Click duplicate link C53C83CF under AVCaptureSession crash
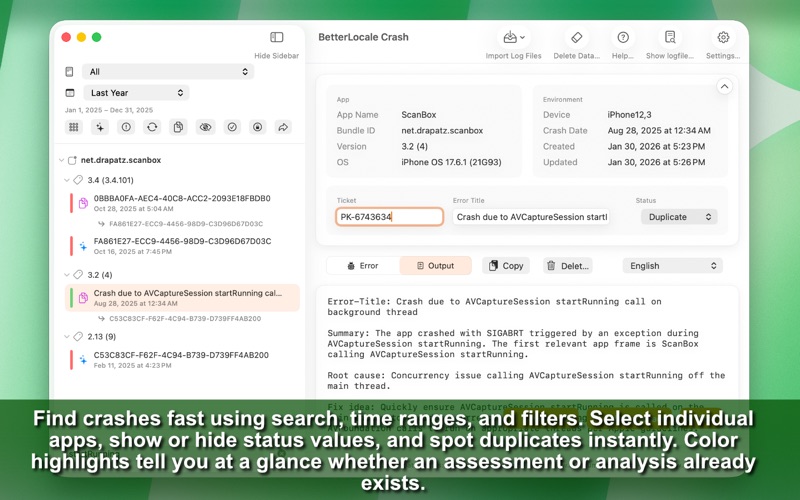This screenshot has width=800, height=500. (185, 319)
